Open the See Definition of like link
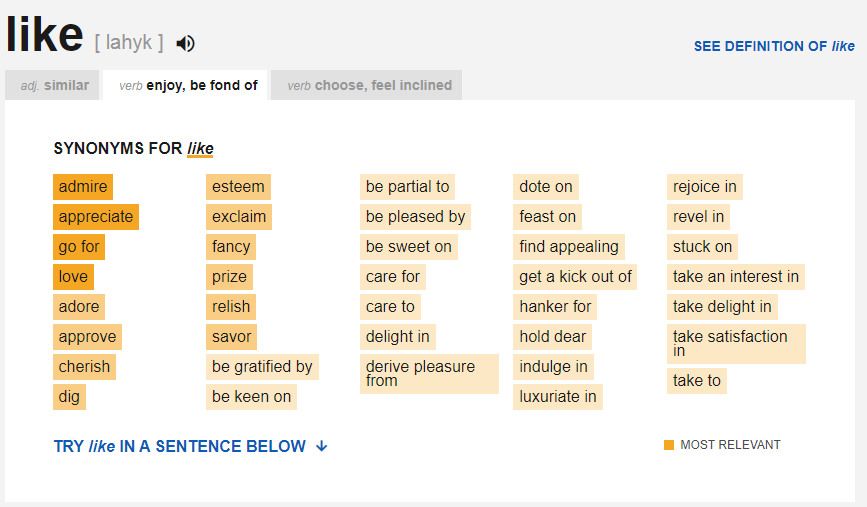 (x=774, y=46)
